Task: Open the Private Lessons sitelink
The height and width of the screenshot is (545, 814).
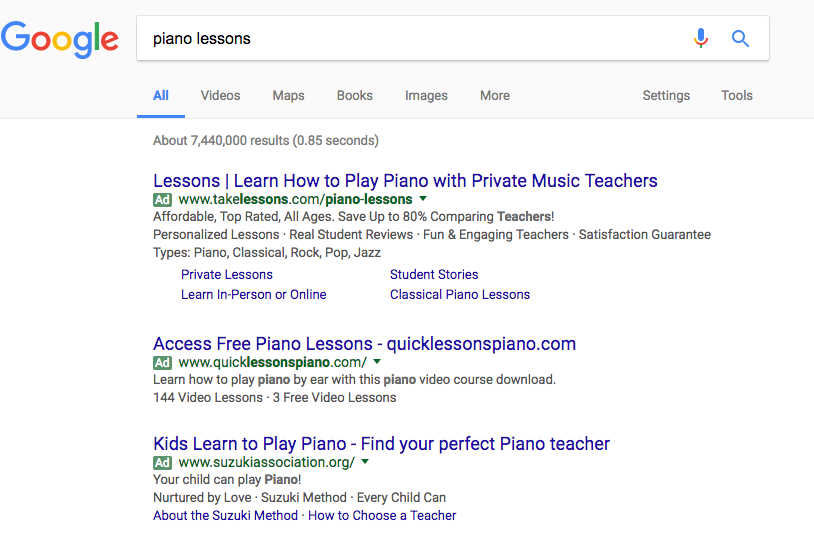Action: click(x=227, y=275)
